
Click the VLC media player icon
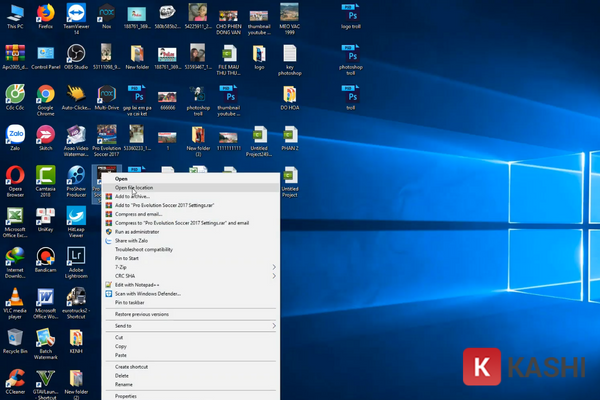15,298
